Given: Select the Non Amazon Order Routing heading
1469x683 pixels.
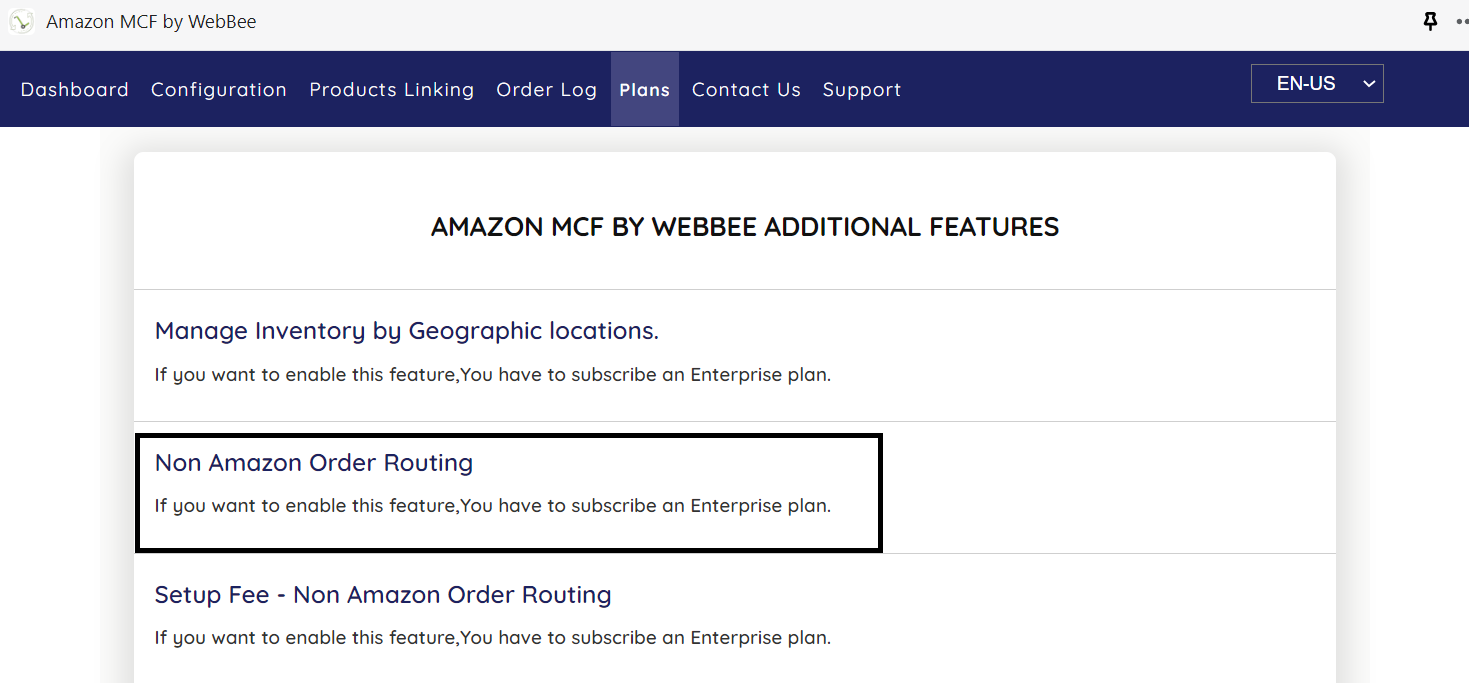Looking at the screenshot, I should click(314, 463).
